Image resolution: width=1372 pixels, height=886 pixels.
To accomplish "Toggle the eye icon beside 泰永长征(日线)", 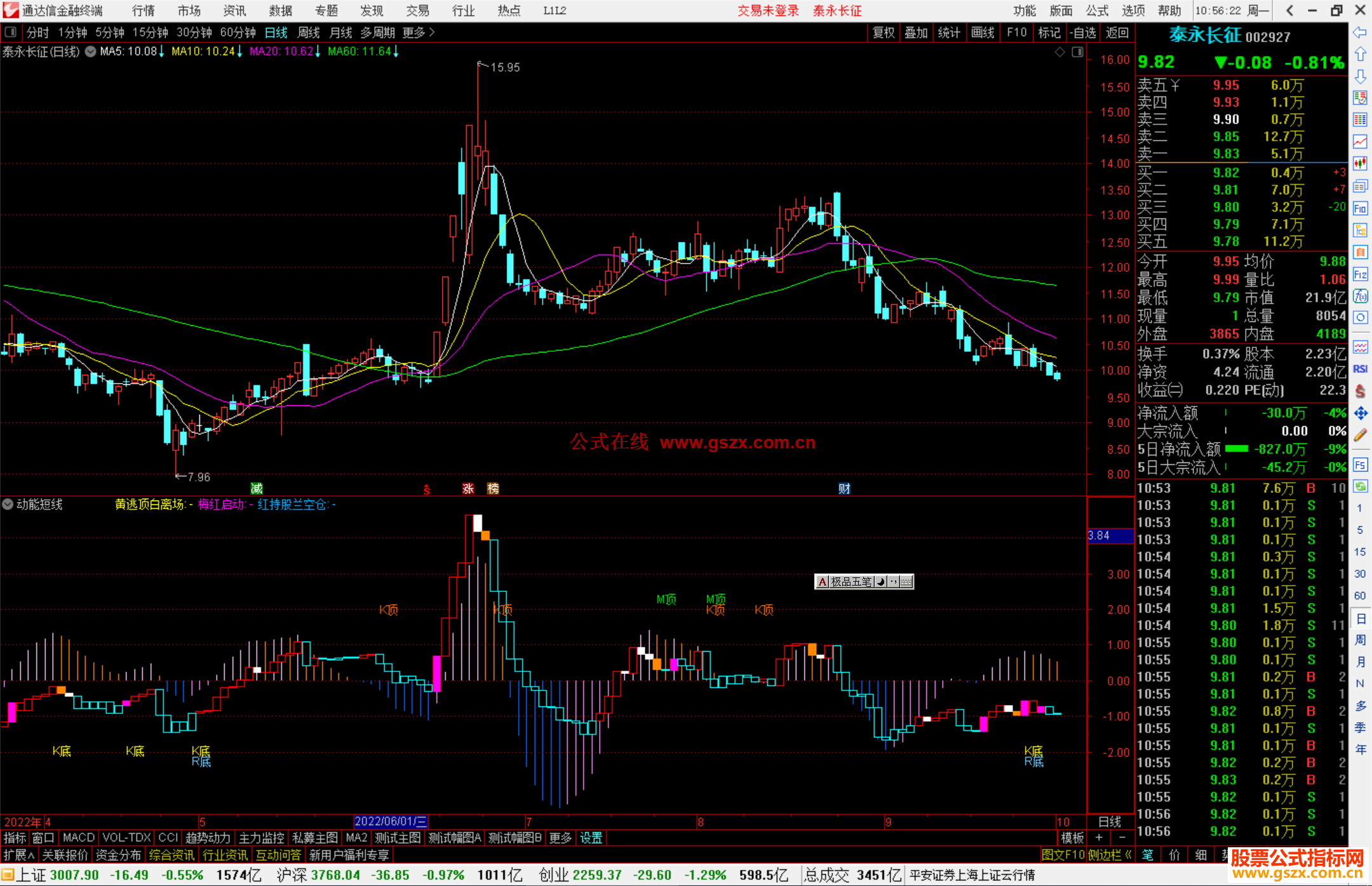I will [91, 51].
